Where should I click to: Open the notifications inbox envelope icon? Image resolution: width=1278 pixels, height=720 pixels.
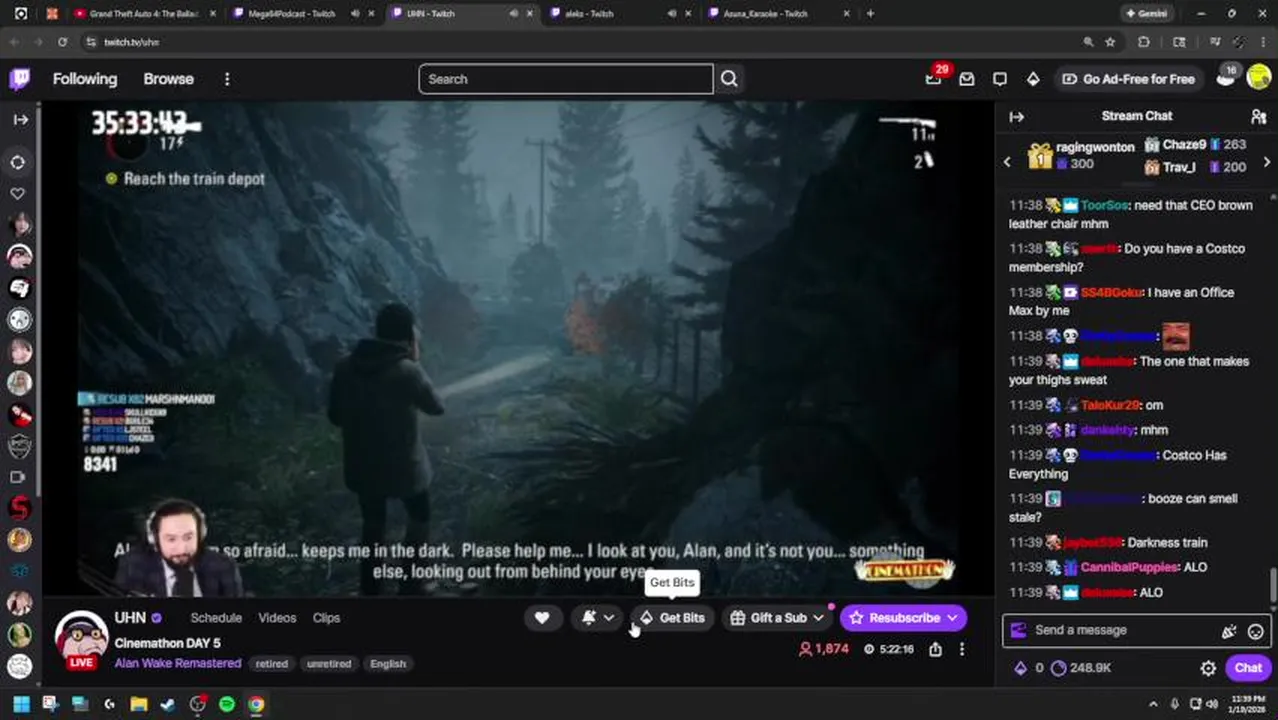[x=966, y=79]
